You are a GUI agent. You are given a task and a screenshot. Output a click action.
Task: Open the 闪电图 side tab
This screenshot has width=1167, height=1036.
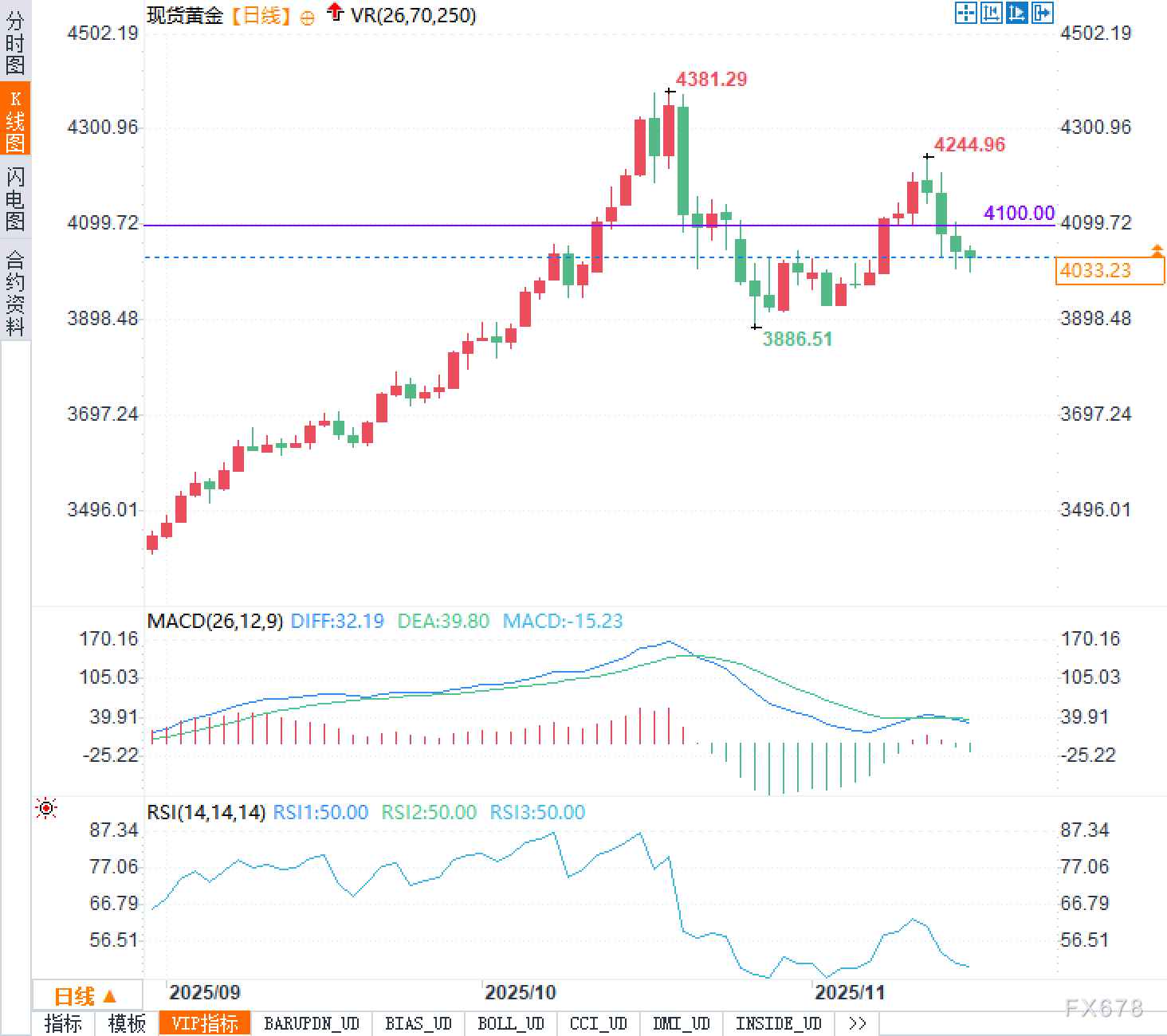pos(15,198)
